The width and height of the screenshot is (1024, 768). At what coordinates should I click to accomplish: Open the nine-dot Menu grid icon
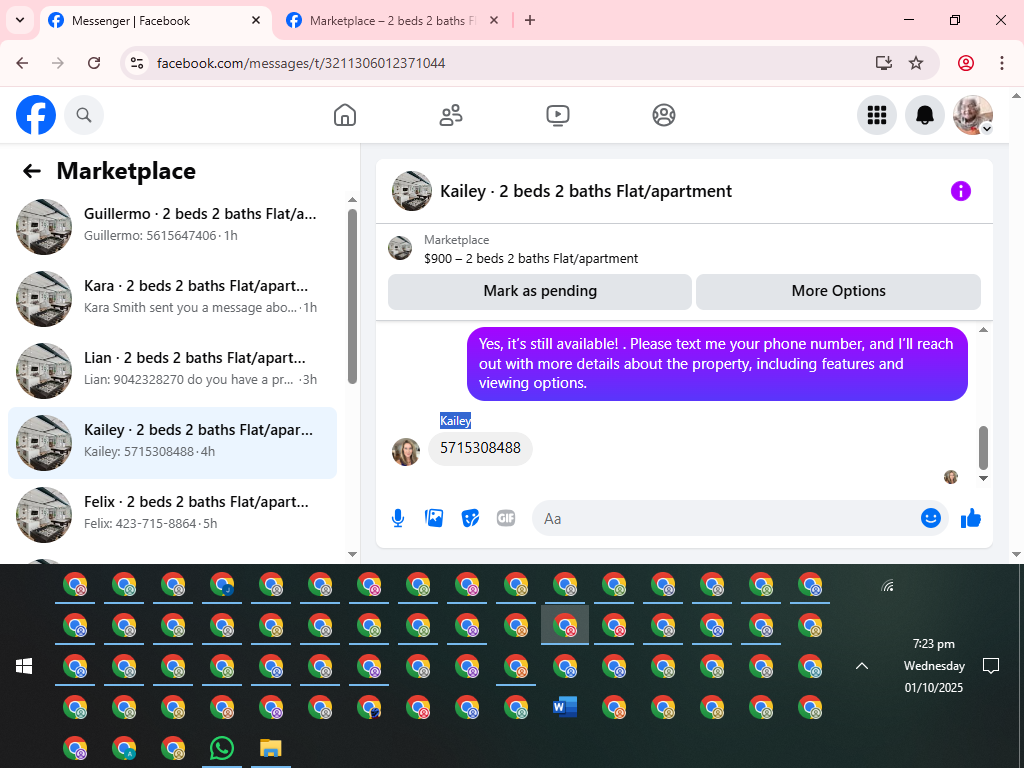[876, 115]
